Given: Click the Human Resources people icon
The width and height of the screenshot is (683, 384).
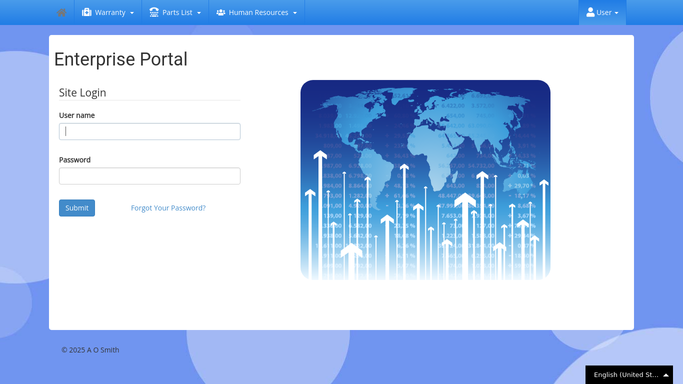Looking at the screenshot, I should [221, 12].
